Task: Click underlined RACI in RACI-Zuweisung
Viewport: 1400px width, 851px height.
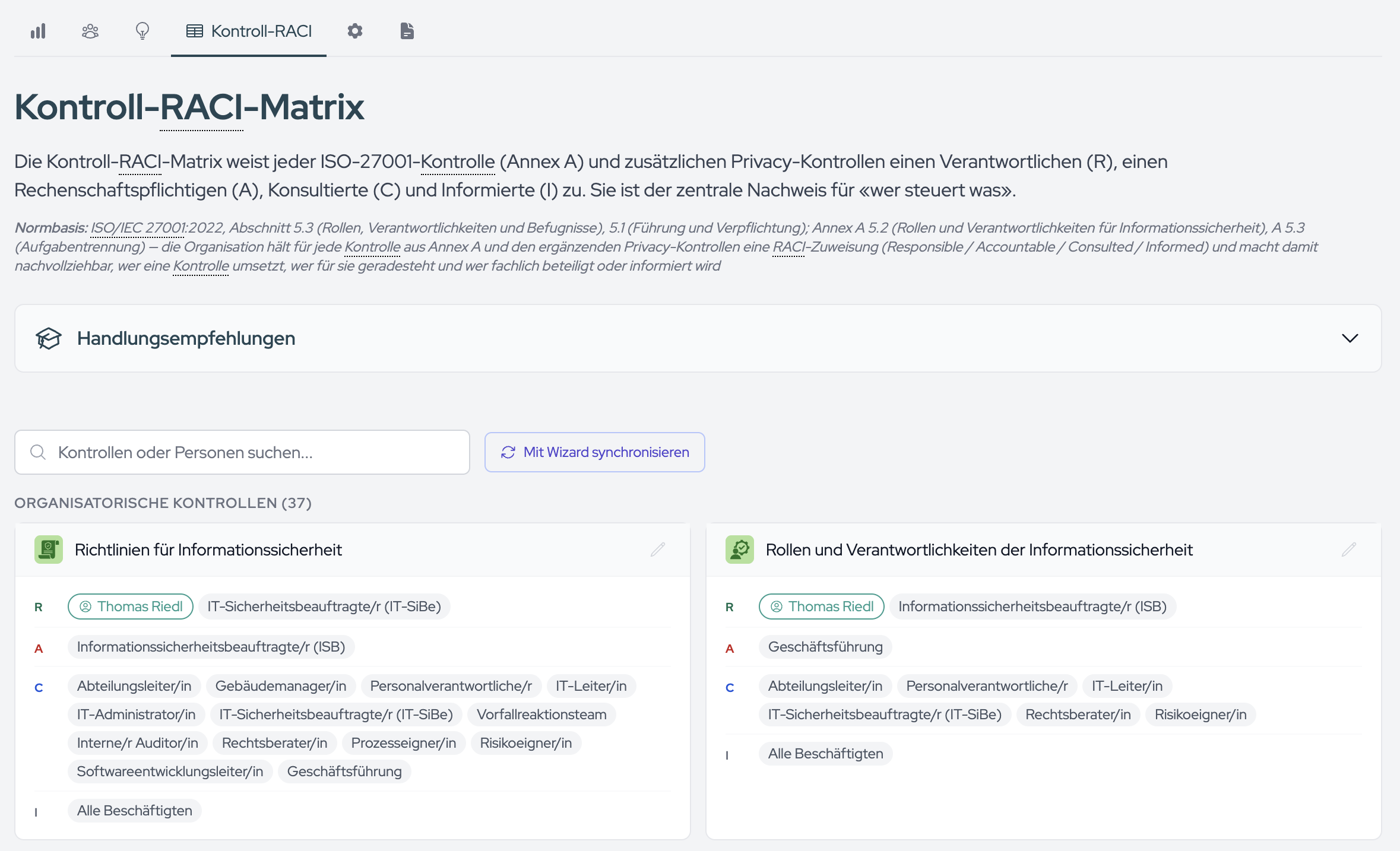Action: (788, 247)
